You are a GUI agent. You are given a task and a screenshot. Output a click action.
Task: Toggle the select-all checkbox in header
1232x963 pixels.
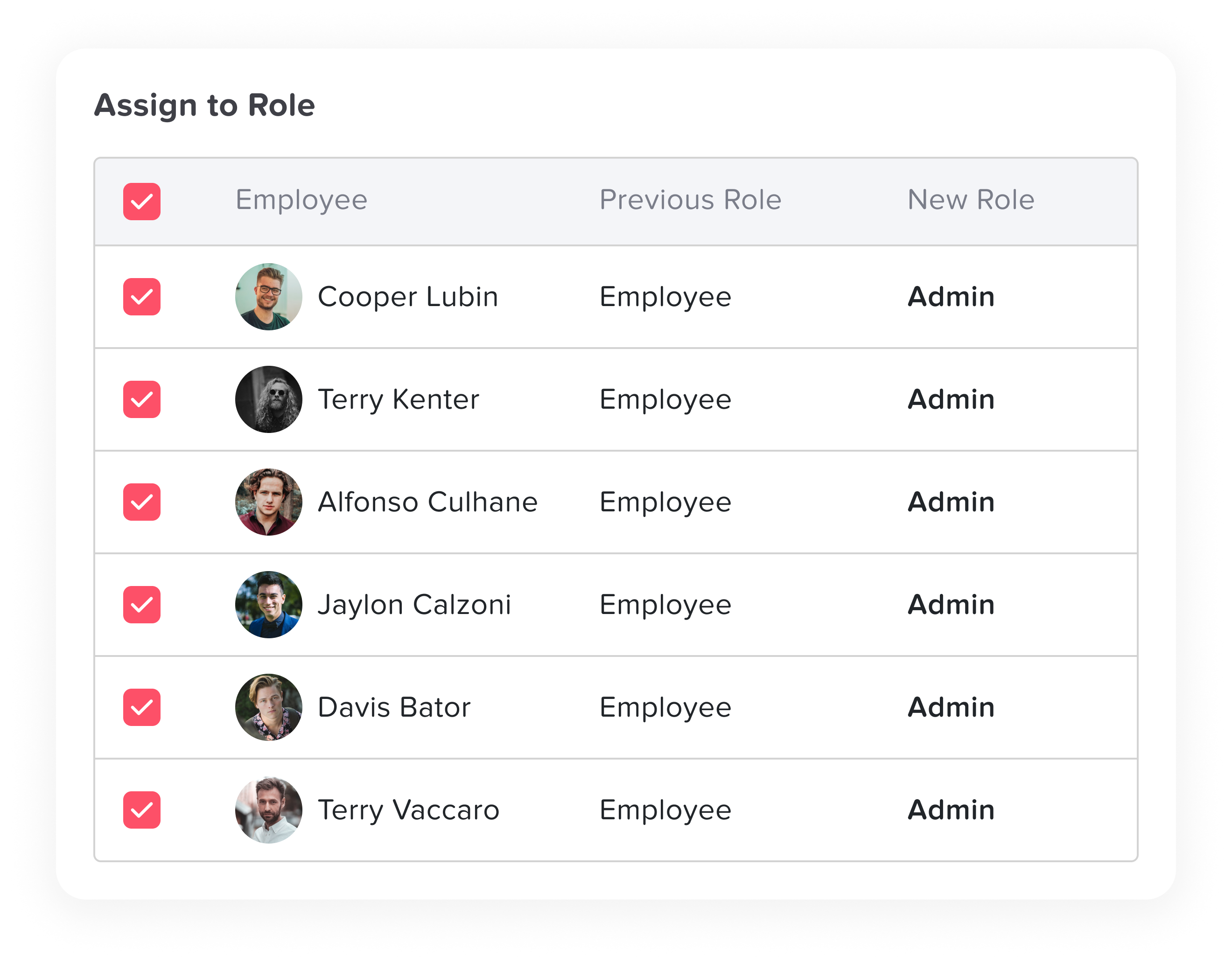coord(141,202)
